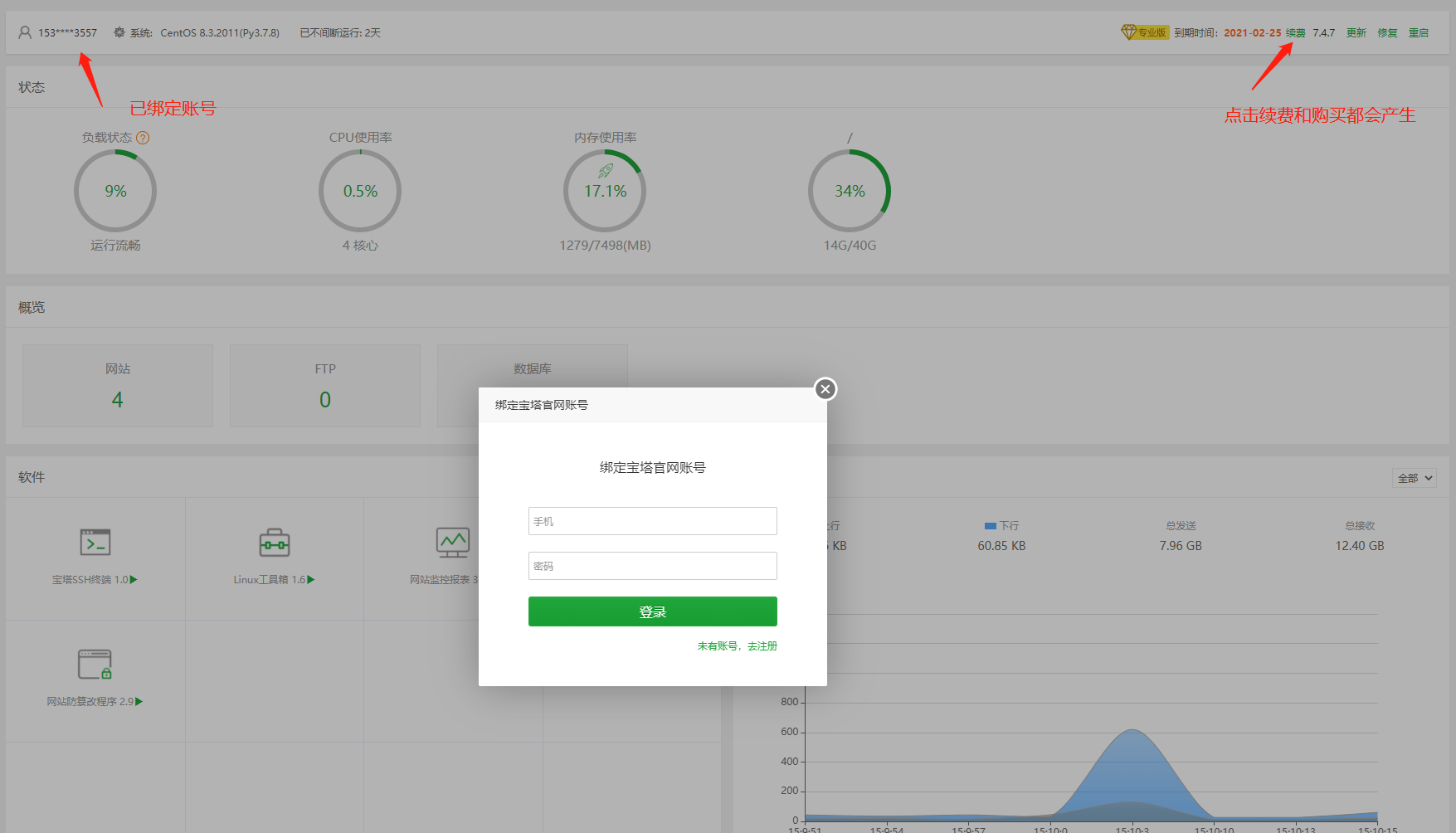
Task: Click the version number 7.4.7
Action: tap(1324, 33)
